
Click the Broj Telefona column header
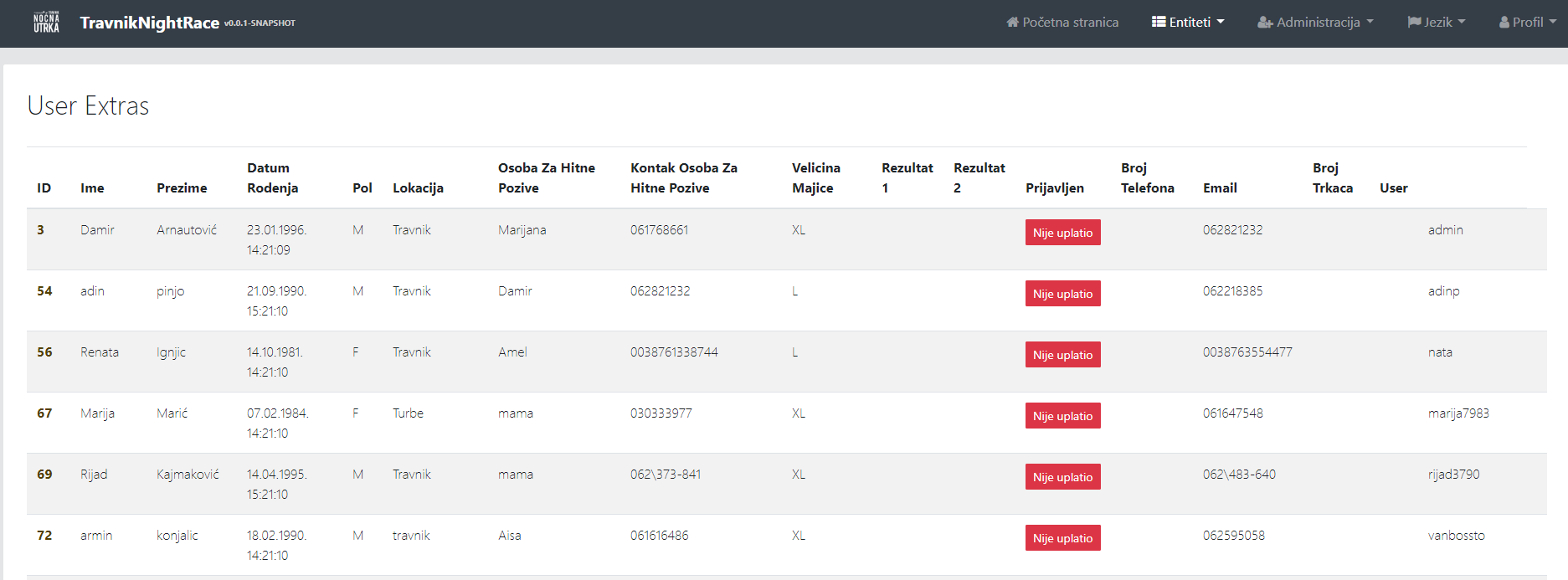pos(1148,178)
